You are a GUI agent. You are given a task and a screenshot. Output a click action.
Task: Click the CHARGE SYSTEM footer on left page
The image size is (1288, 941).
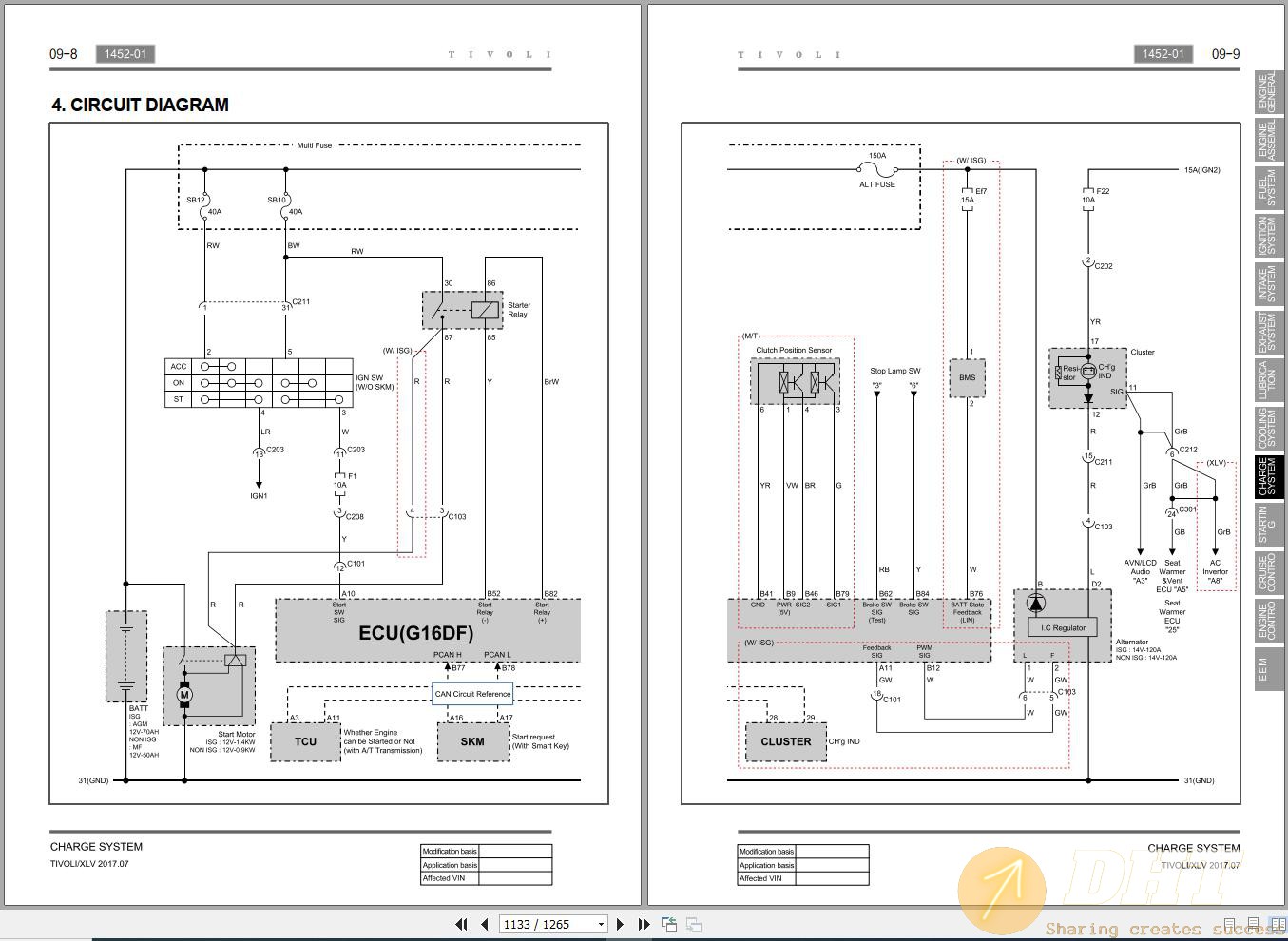pyautogui.click(x=96, y=847)
